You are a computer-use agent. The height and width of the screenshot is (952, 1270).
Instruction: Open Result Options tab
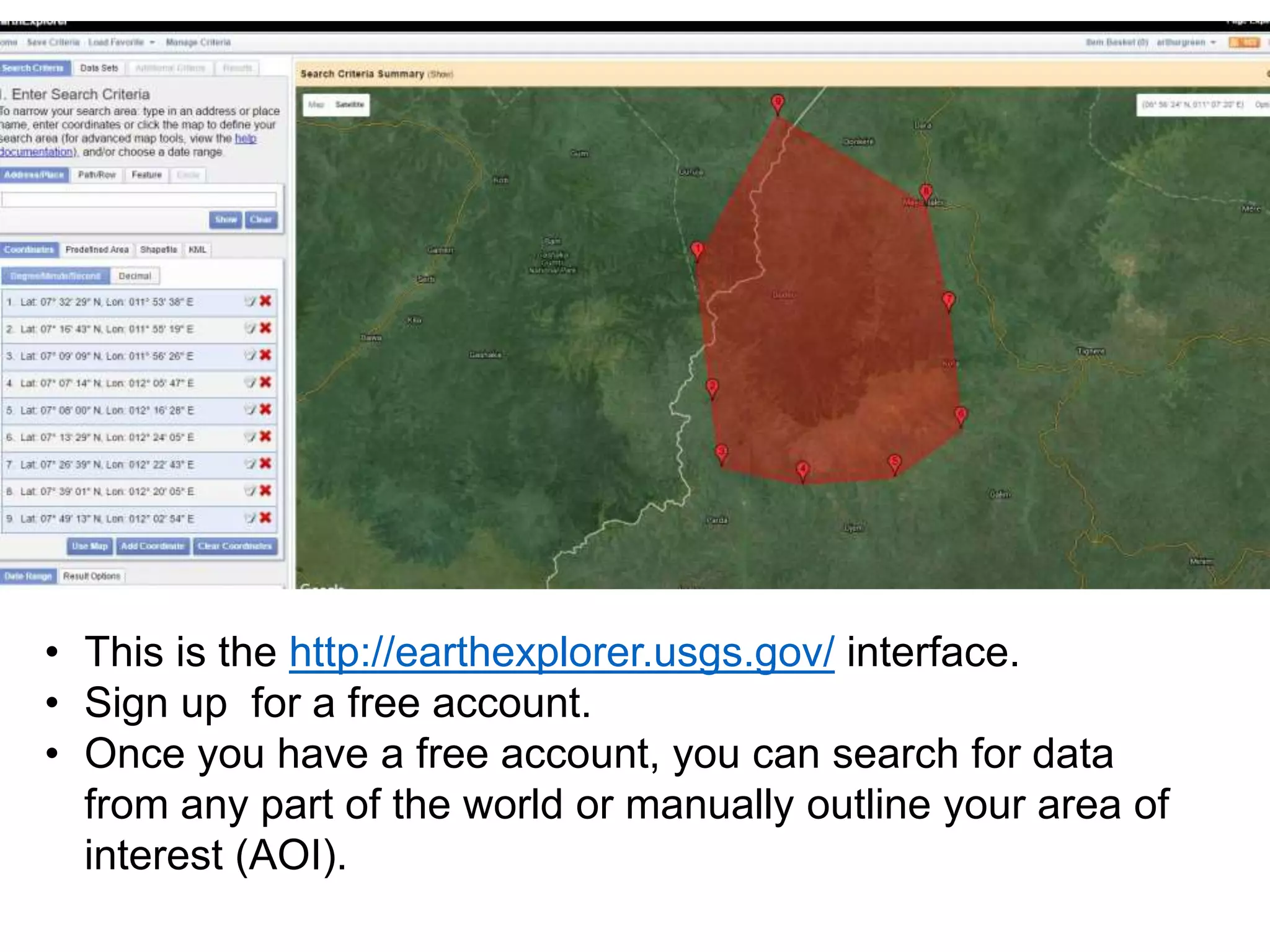point(92,576)
